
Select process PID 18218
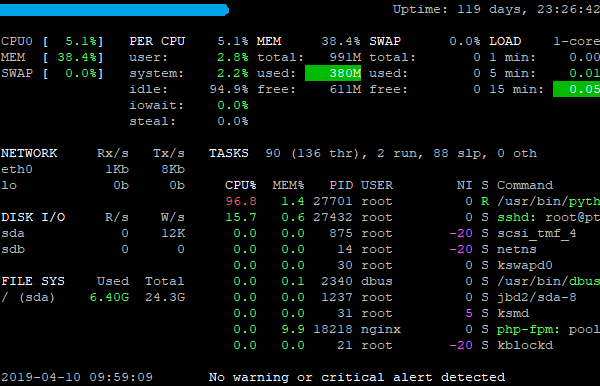coord(333,329)
